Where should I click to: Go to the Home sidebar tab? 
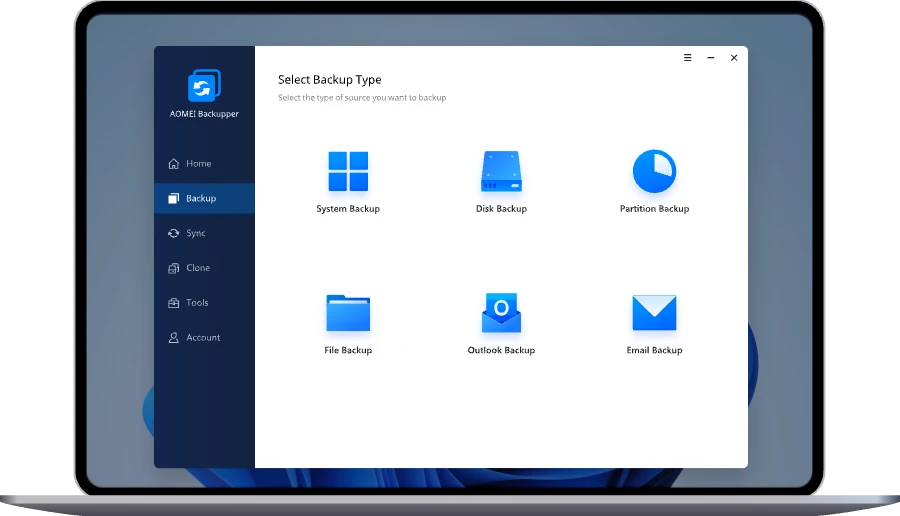(x=198, y=164)
